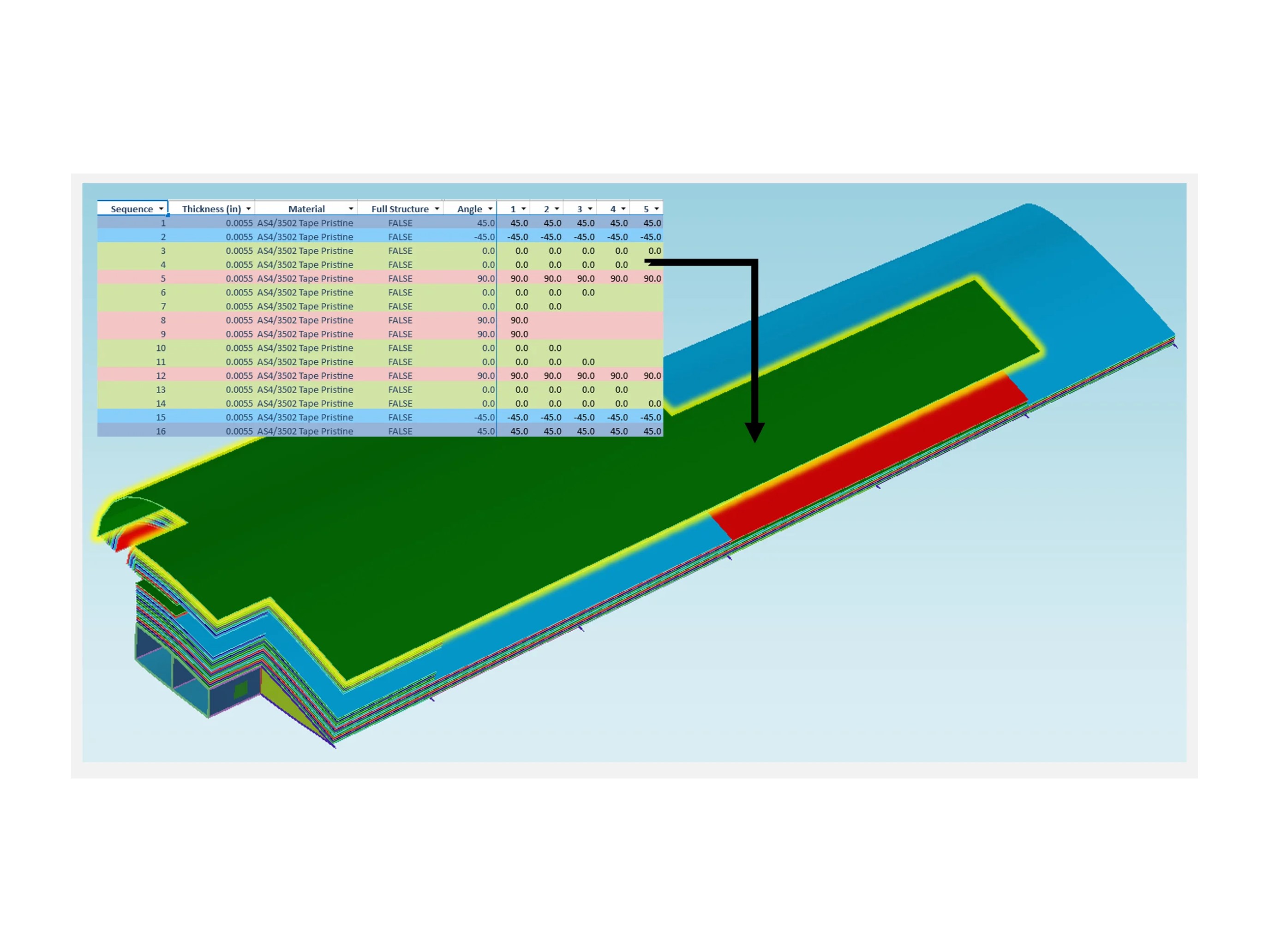Click thickness 0.0055 in sequence 10 row

pyautogui.click(x=239, y=348)
